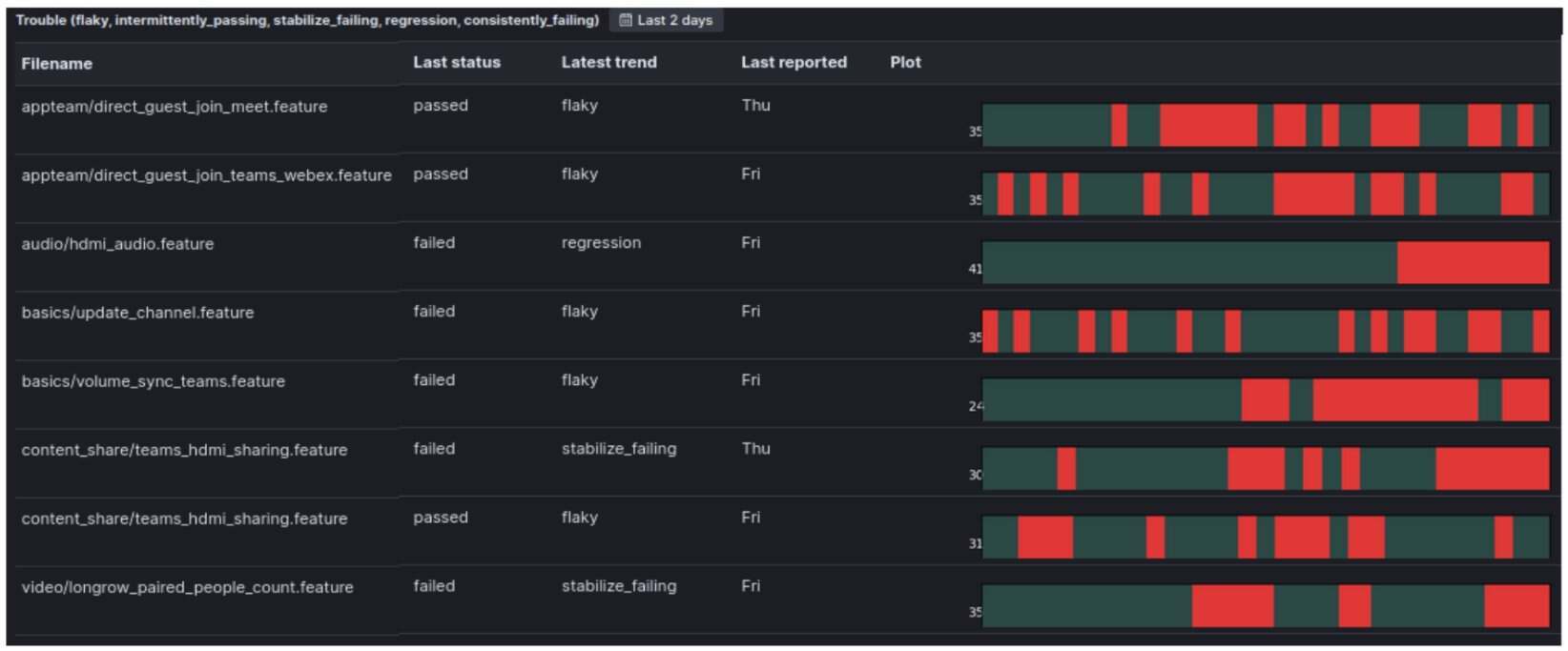Sort table by Filename column header
Screen dimensions: 1568x651
pyautogui.click(x=57, y=64)
